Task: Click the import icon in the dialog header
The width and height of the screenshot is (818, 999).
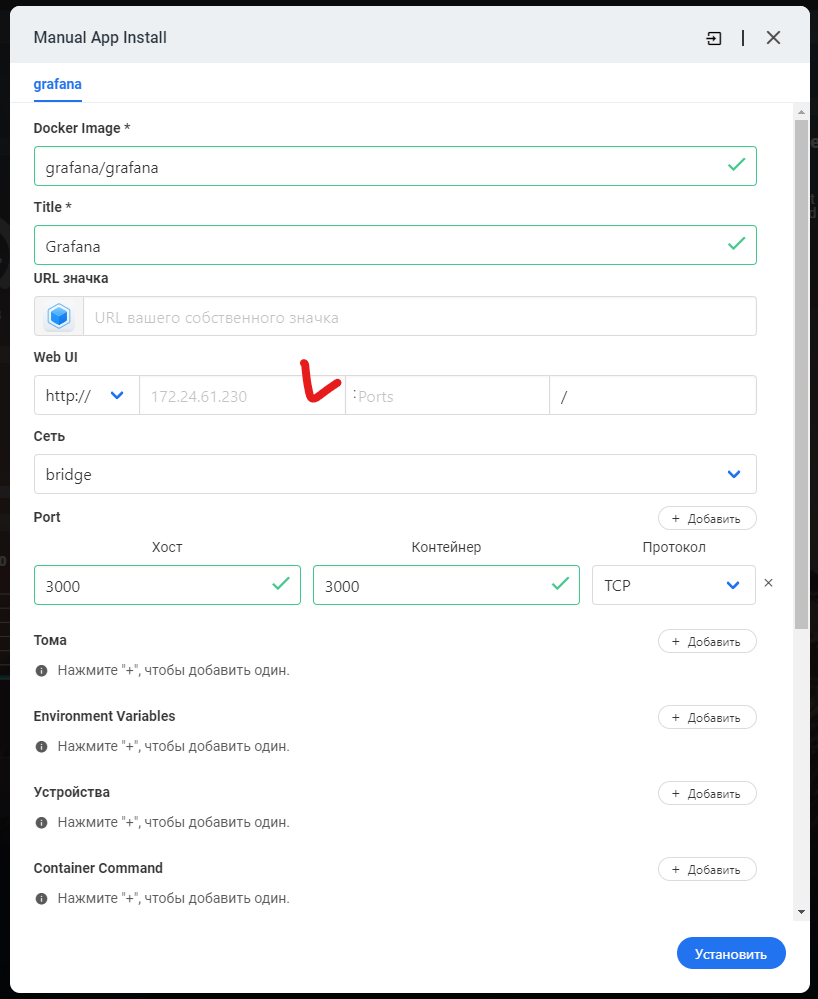Action: click(713, 38)
